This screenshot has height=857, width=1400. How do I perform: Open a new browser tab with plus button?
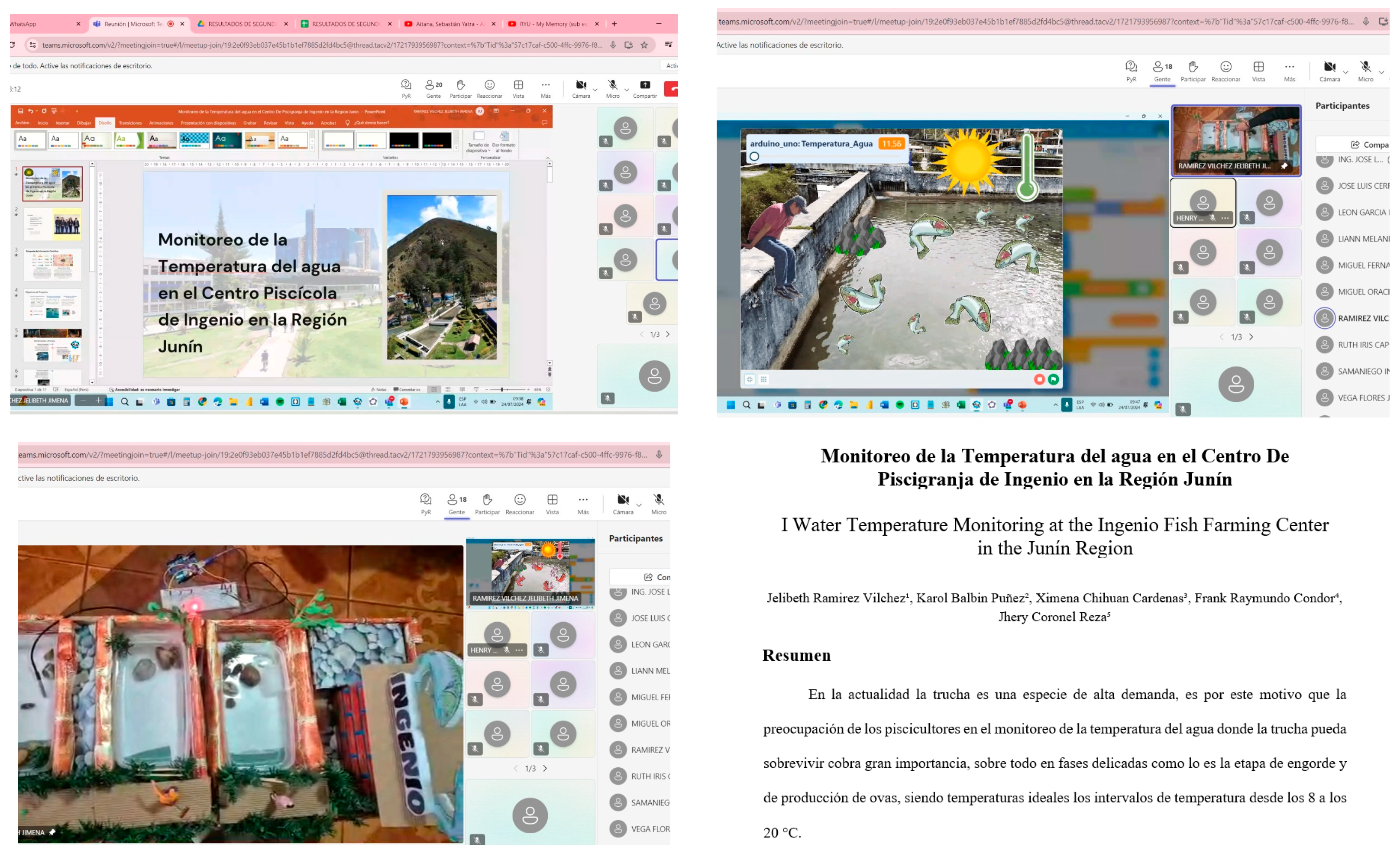[614, 24]
